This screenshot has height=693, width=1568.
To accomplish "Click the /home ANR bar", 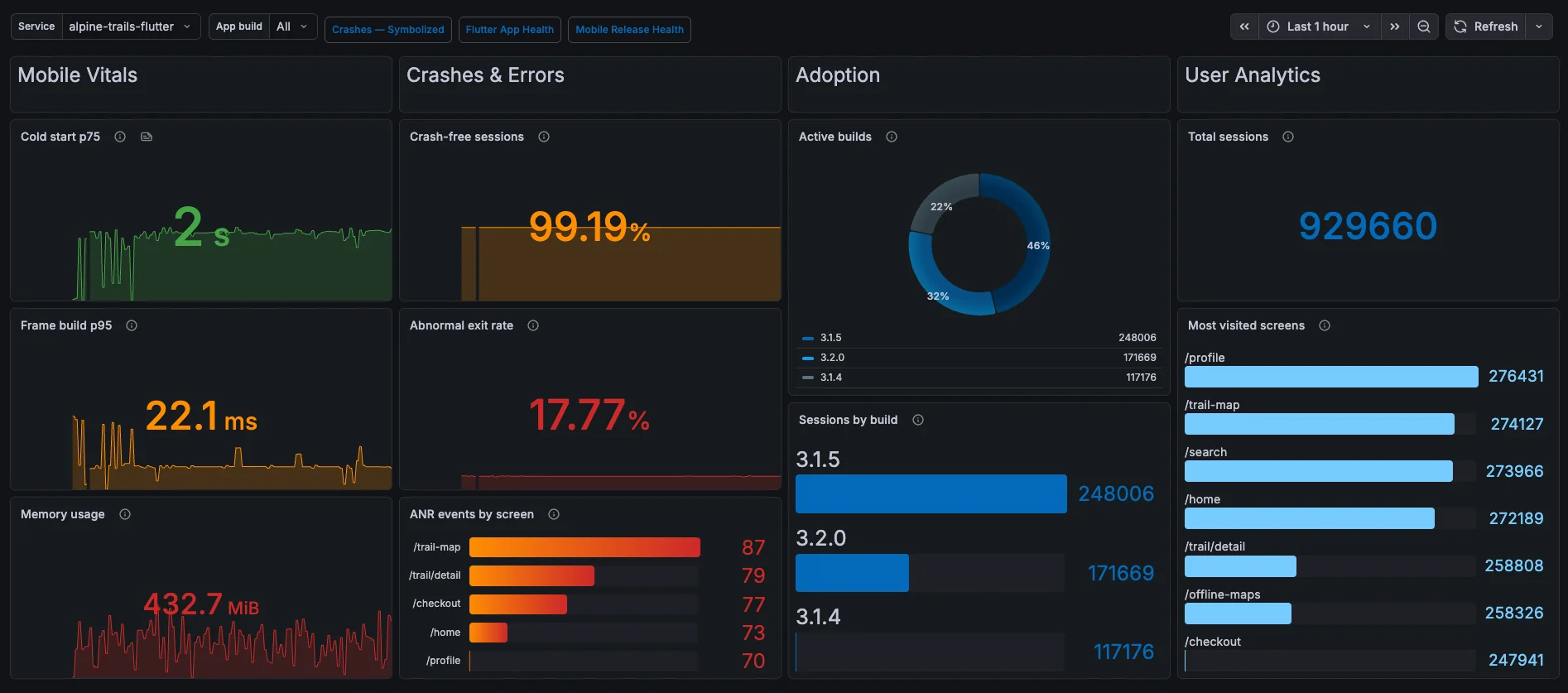I will 488,633.
